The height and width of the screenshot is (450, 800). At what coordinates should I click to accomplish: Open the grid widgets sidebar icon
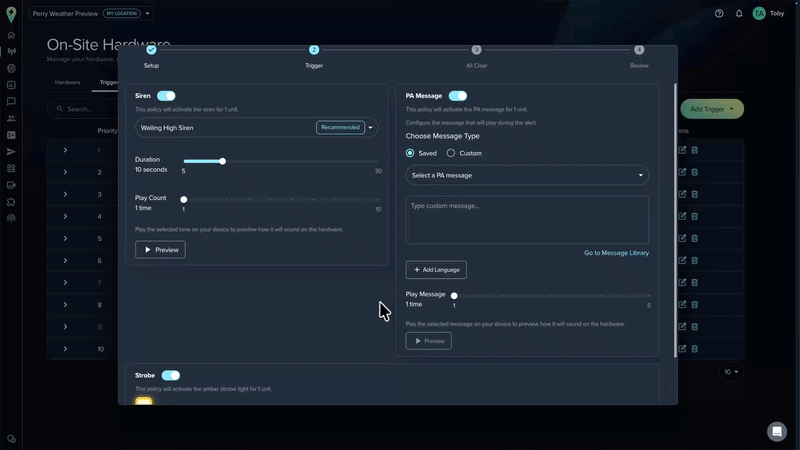(11, 168)
